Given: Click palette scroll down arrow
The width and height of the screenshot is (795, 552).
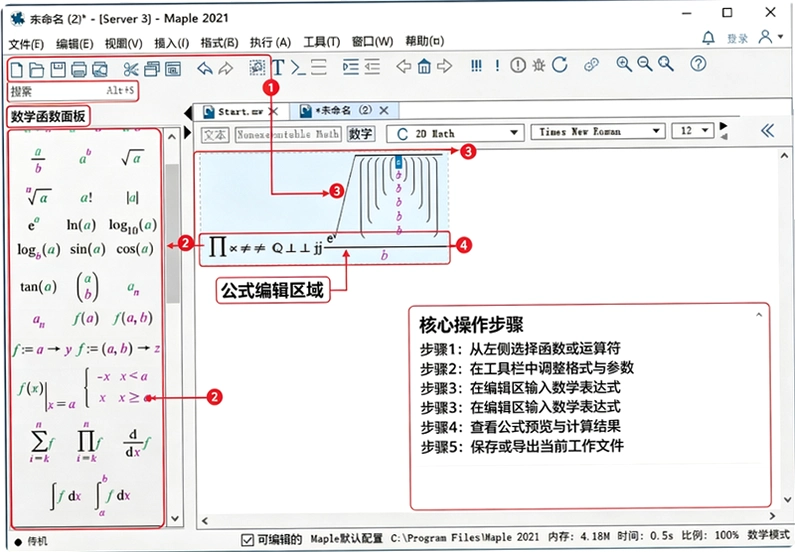Looking at the screenshot, I should pos(174,519).
